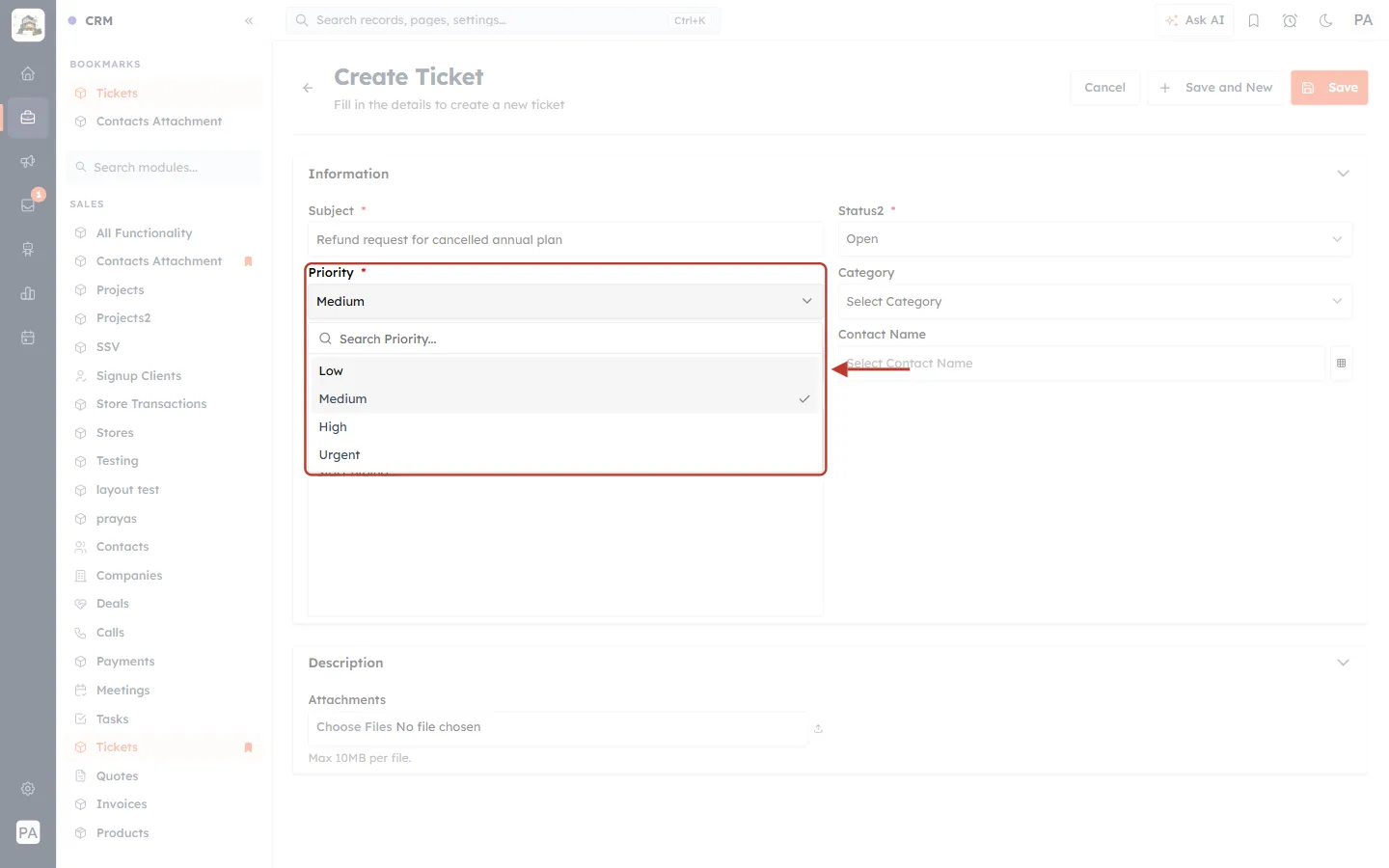Open the Status2 dropdown showing Open
The width and height of the screenshot is (1389, 868).
click(1095, 239)
